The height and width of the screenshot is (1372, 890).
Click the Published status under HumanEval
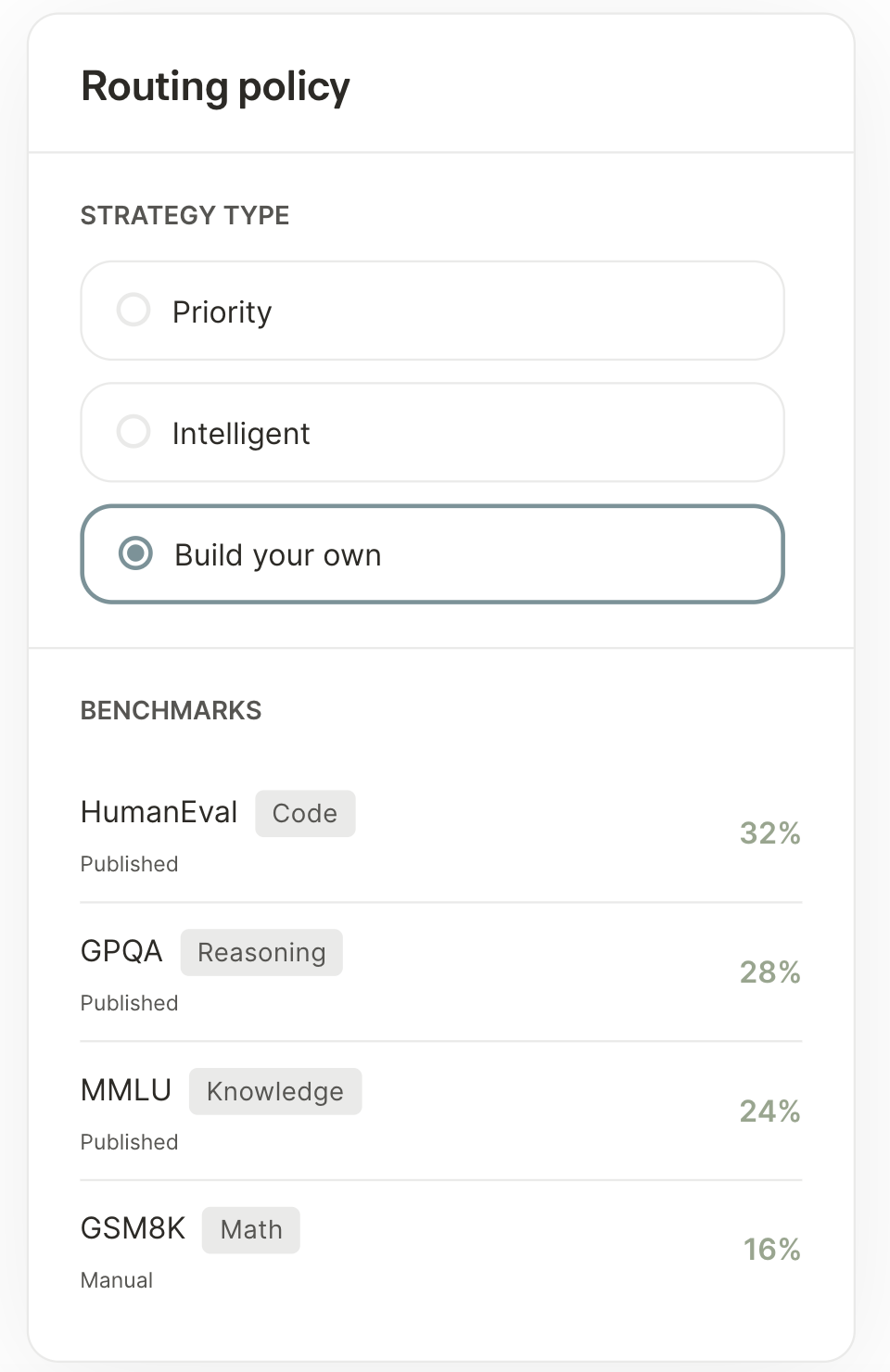[x=129, y=864]
